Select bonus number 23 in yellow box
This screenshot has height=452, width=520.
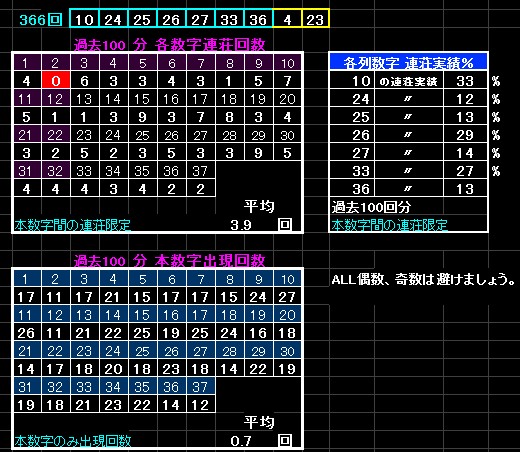pos(315,19)
